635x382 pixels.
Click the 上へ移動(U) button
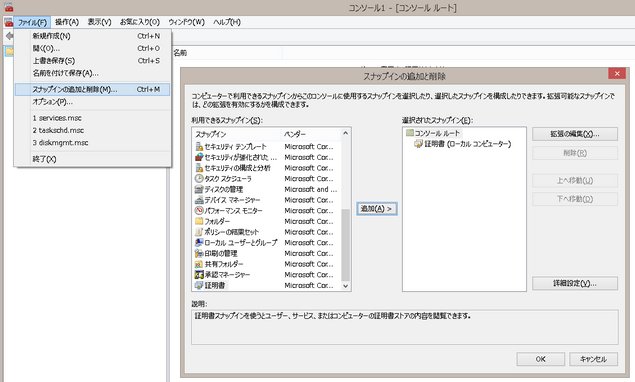click(x=575, y=181)
